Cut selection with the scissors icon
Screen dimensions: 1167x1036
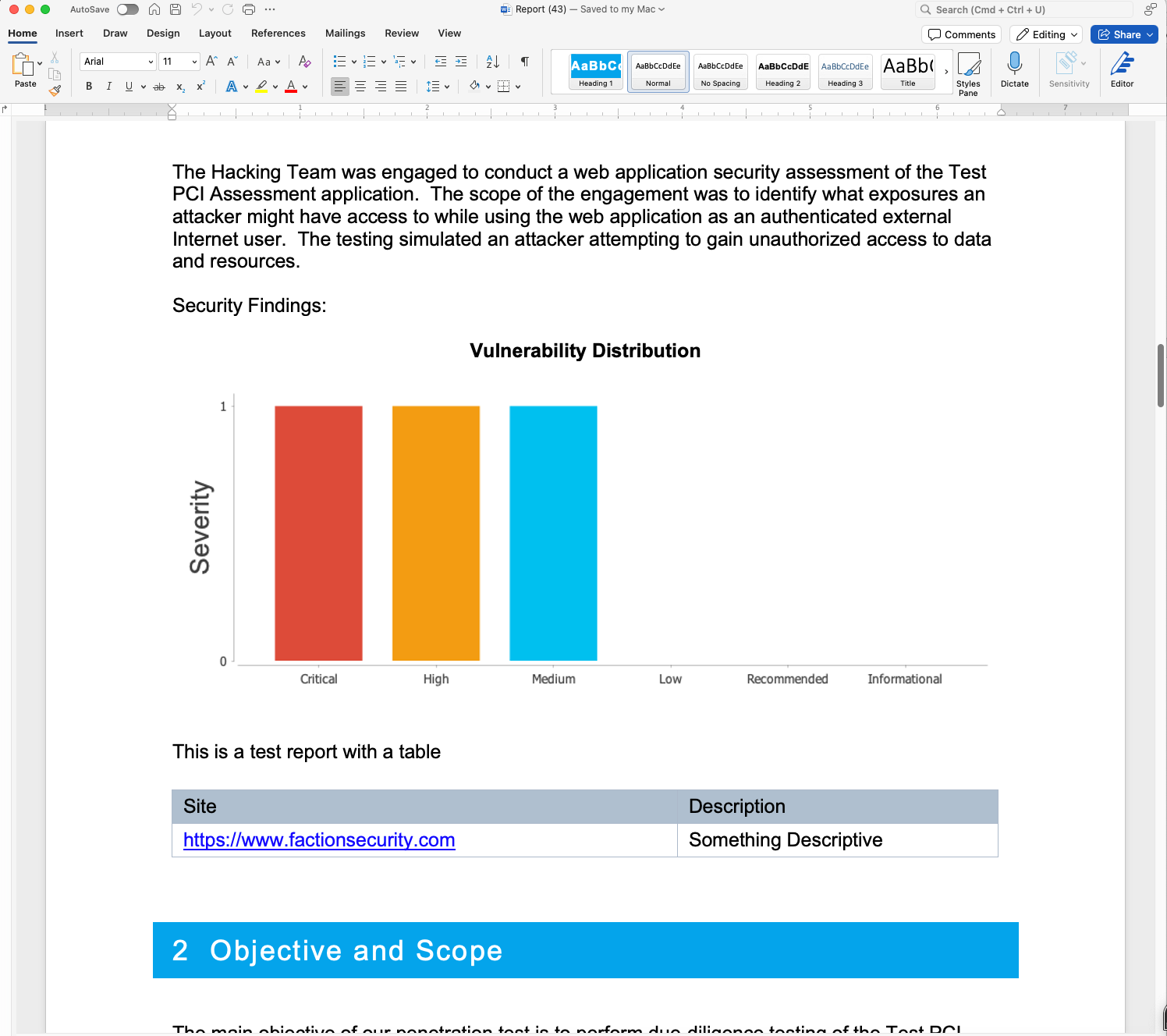(x=55, y=58)
